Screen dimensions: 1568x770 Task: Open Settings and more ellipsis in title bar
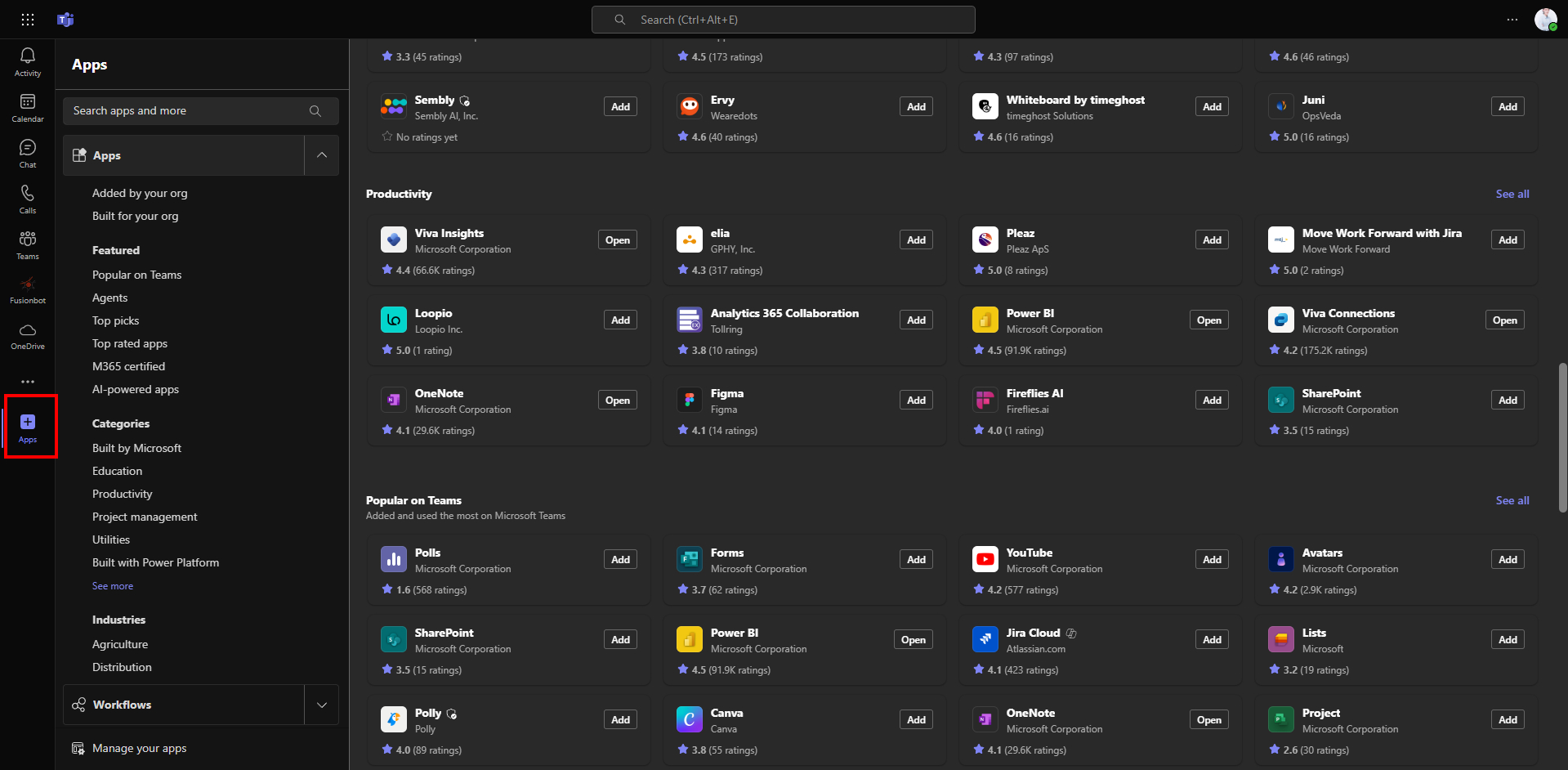pyautogui.click(x=1512, y=20)
